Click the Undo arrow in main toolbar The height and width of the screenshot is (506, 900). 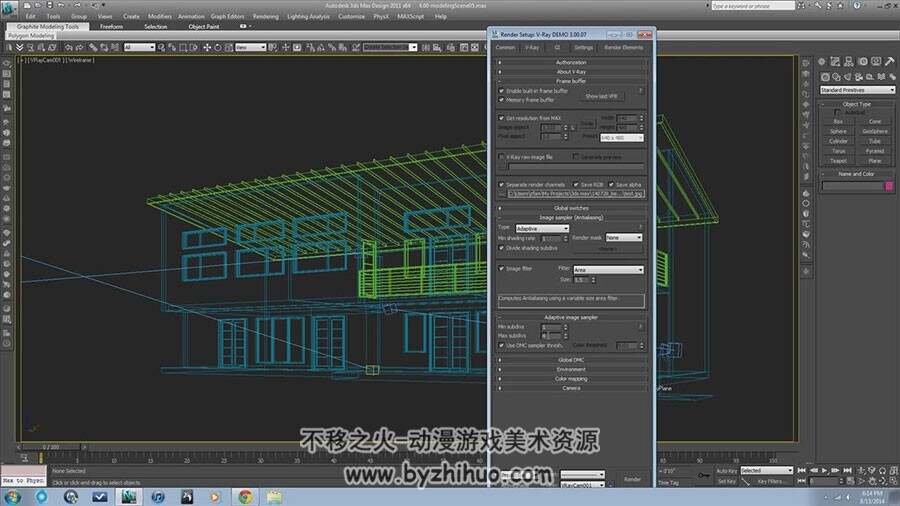point(69,48)
